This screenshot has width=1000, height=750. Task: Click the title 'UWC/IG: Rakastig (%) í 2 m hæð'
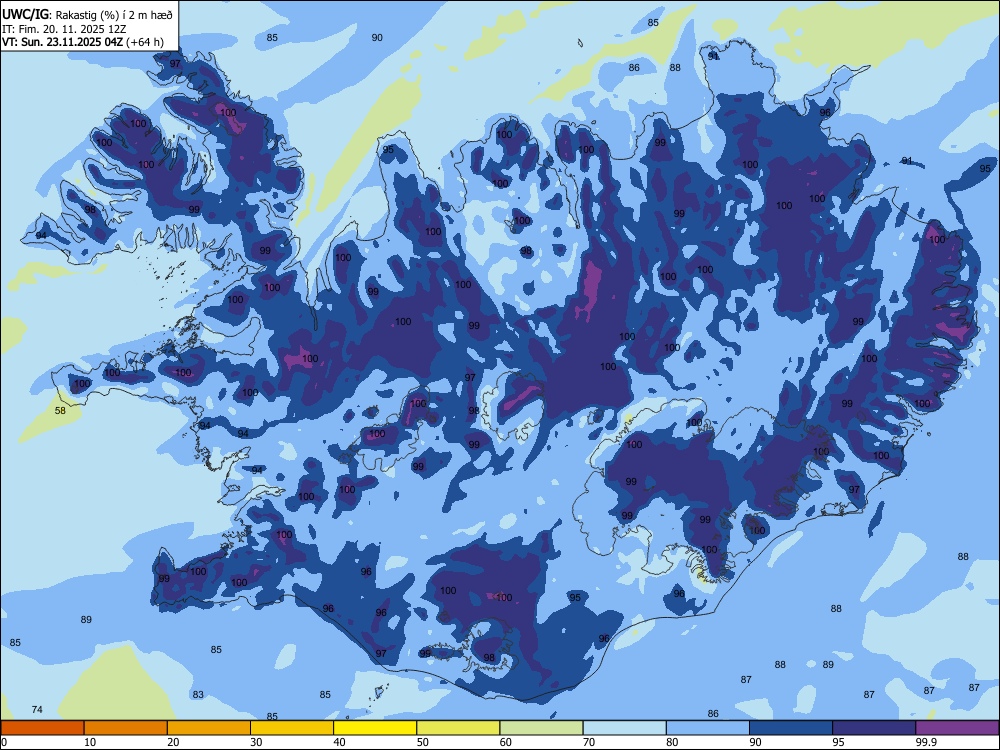[87, 13]
